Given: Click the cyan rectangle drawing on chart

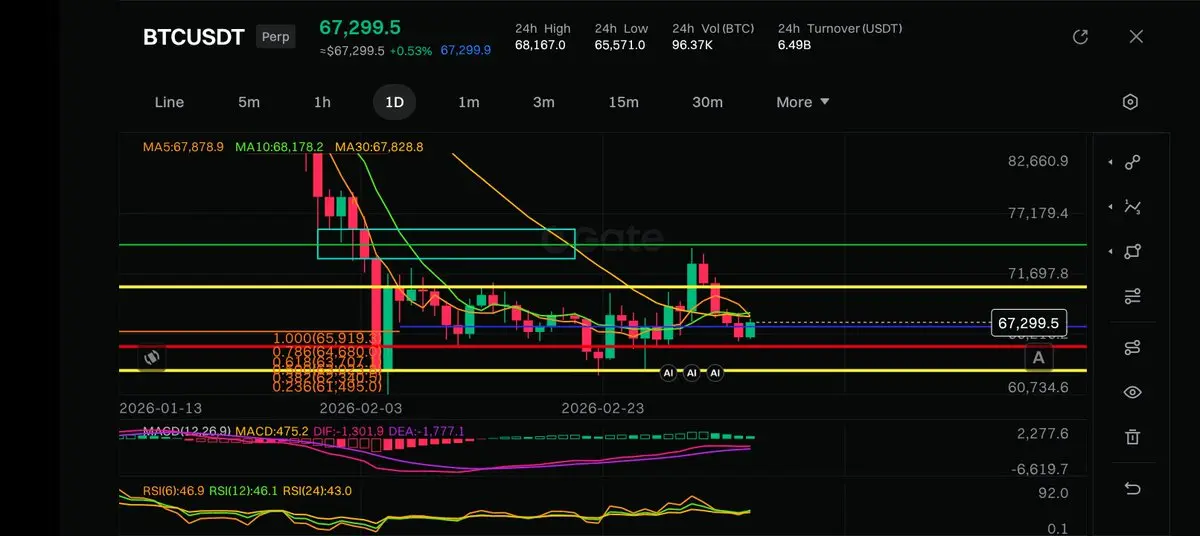Looking at the screenshot, I should click(x=446, y=243).
